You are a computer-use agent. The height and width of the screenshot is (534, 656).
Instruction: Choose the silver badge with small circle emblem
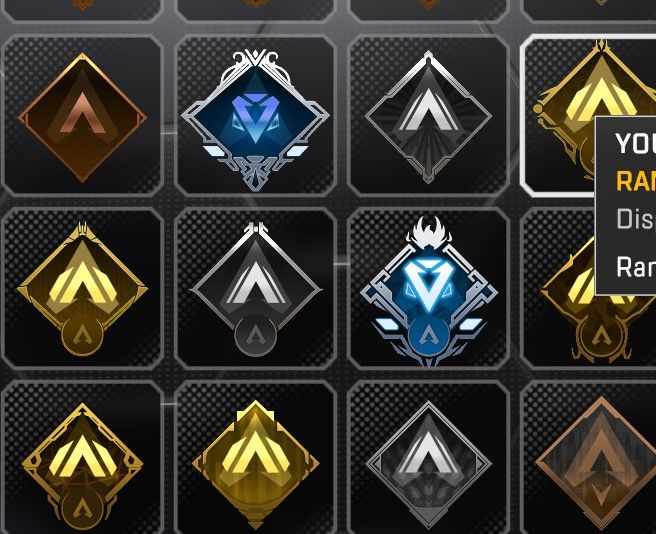[x=255, y=289]
